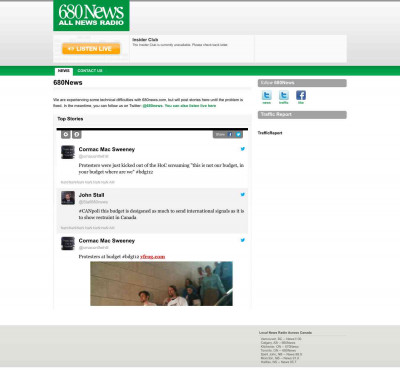Viewport: 400px width, 372px height.
Task: Click the 680News page heading
Action: point(68,83)
